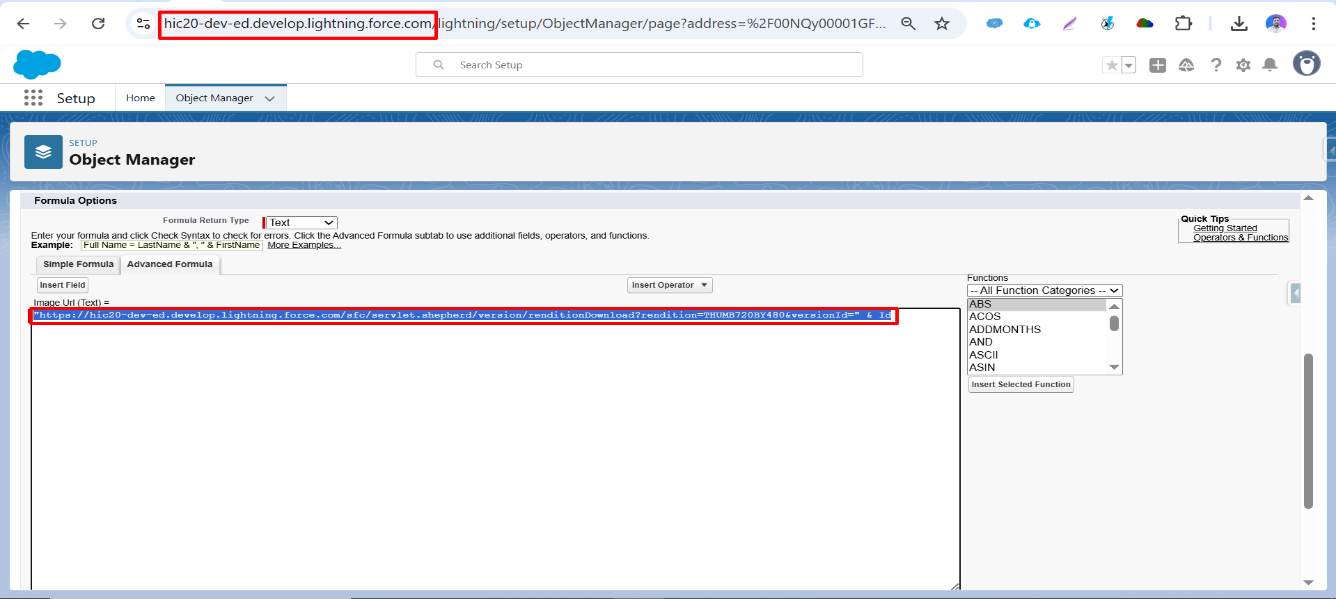Open the Formula Return Type dropdown
The width and height of the screenshot is (1336, 599).
coord(302,223)
